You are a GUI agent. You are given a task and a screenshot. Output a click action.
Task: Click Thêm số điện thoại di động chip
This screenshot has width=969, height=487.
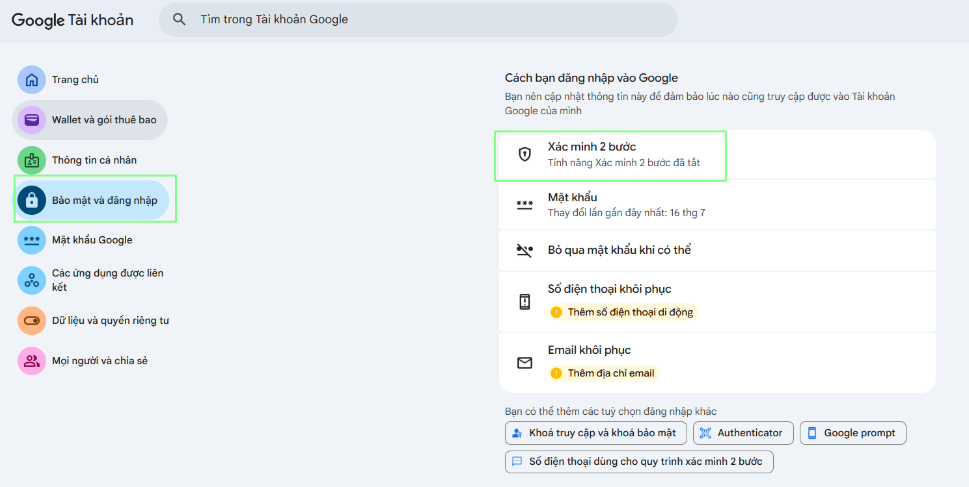pos(623,312)
